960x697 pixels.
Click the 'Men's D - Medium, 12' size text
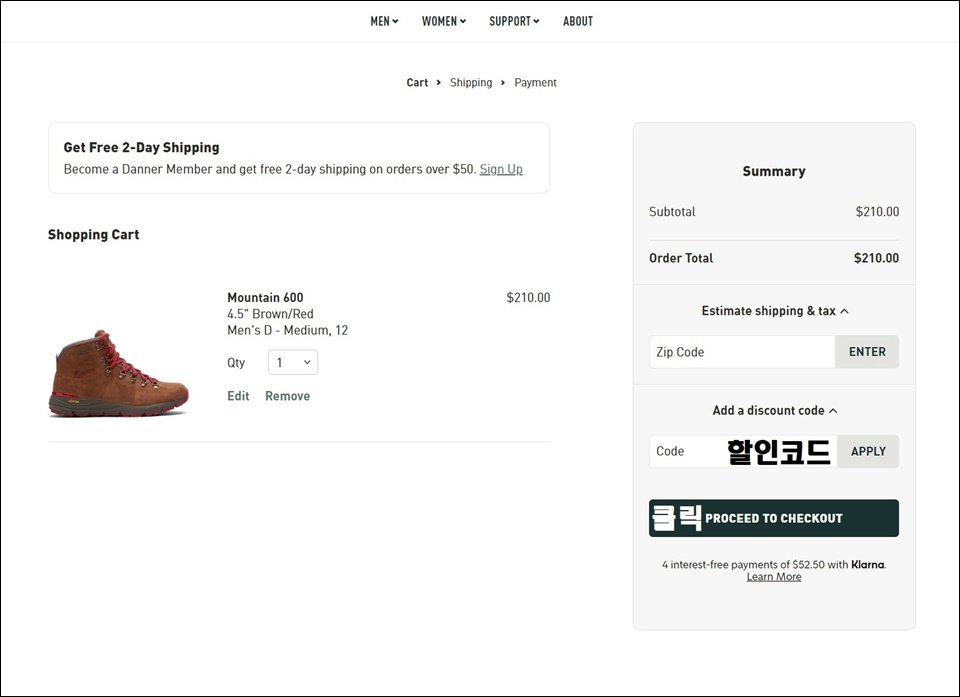[287, 331]
